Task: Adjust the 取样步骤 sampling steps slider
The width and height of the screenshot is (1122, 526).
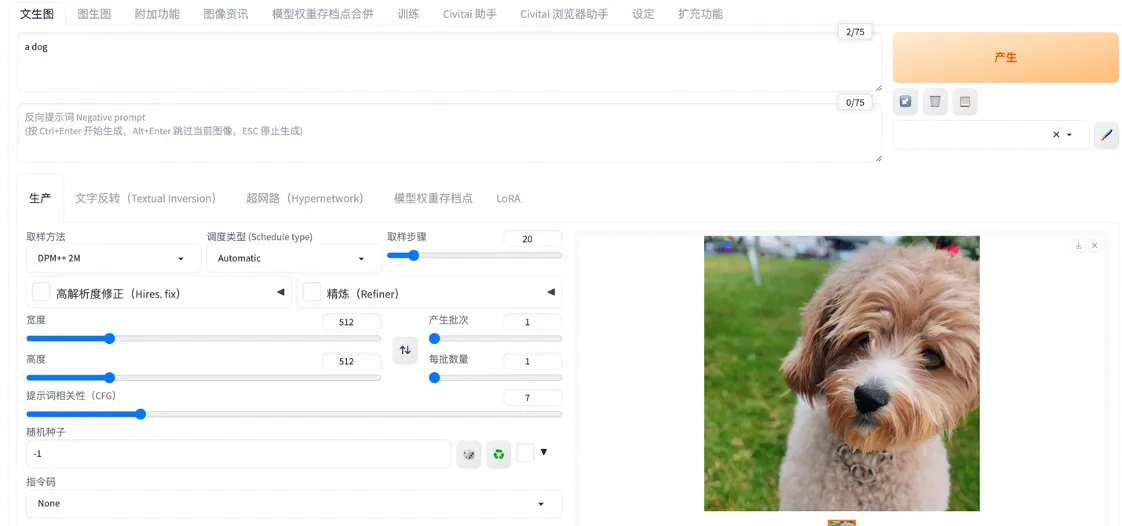Action: 474,255
